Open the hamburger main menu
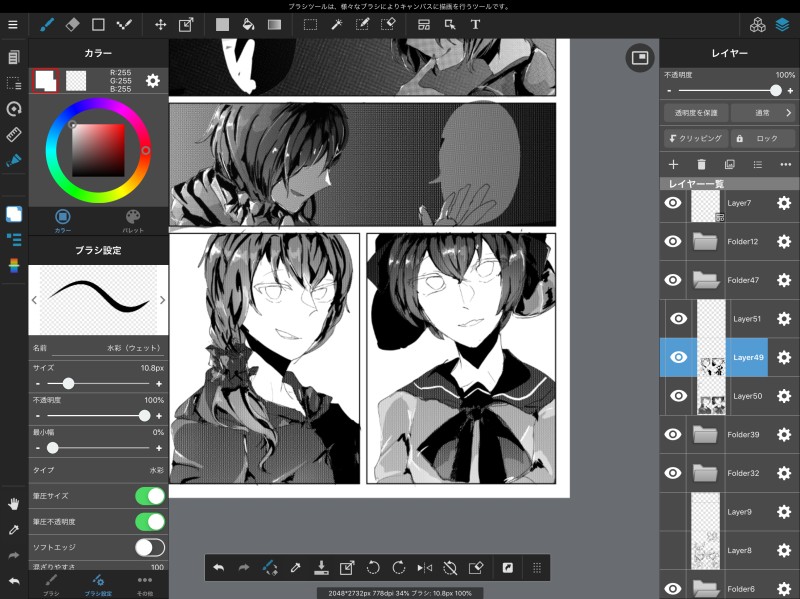This screenshot has height=599, width=800. click(x=13, y=24)
